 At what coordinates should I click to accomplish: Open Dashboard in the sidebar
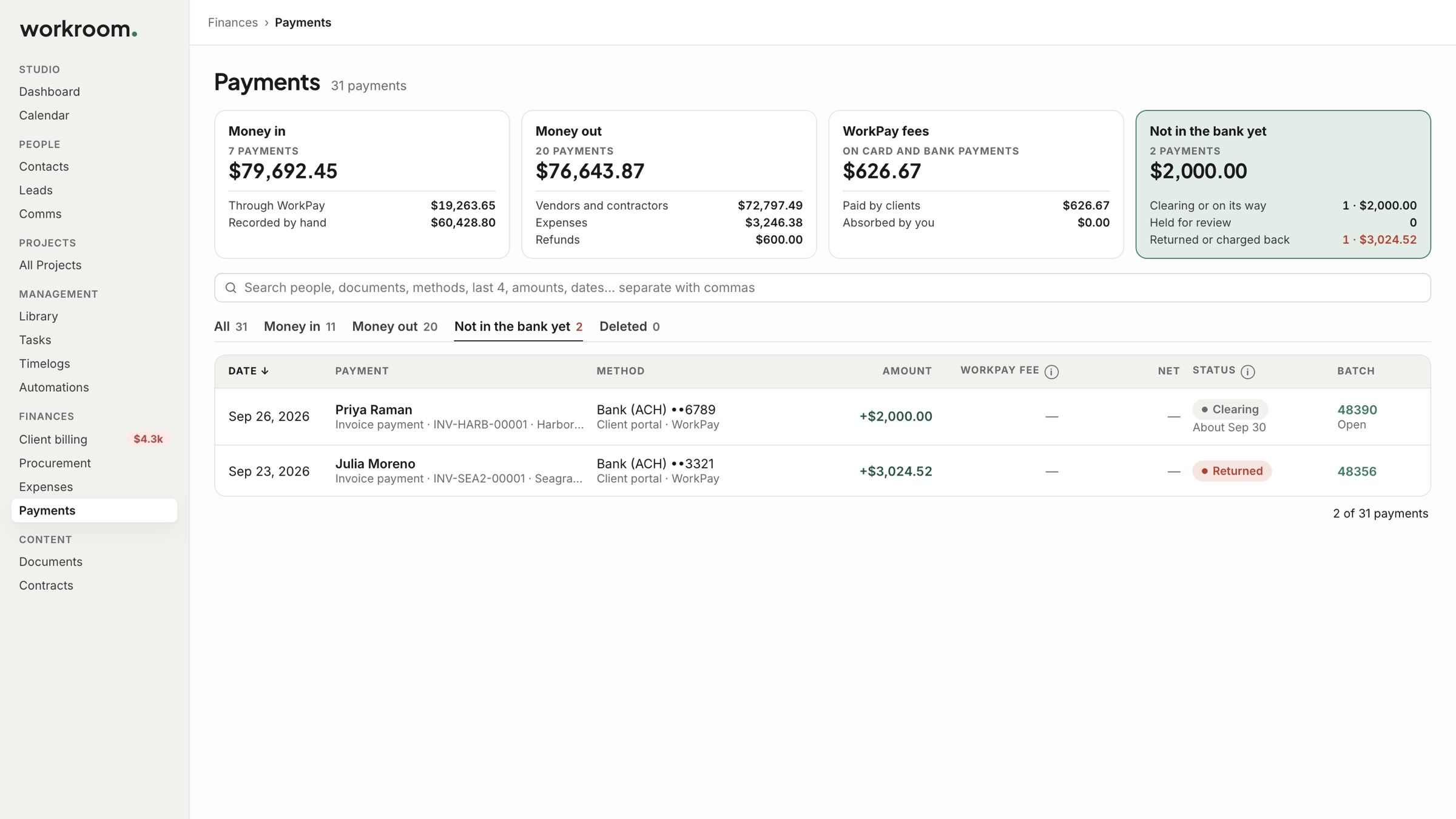click(49, 92)
